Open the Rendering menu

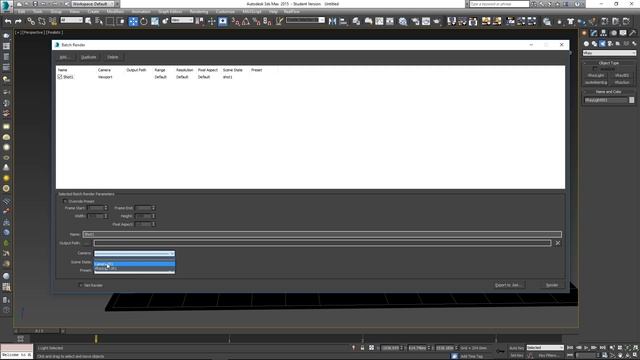point(199,12)
